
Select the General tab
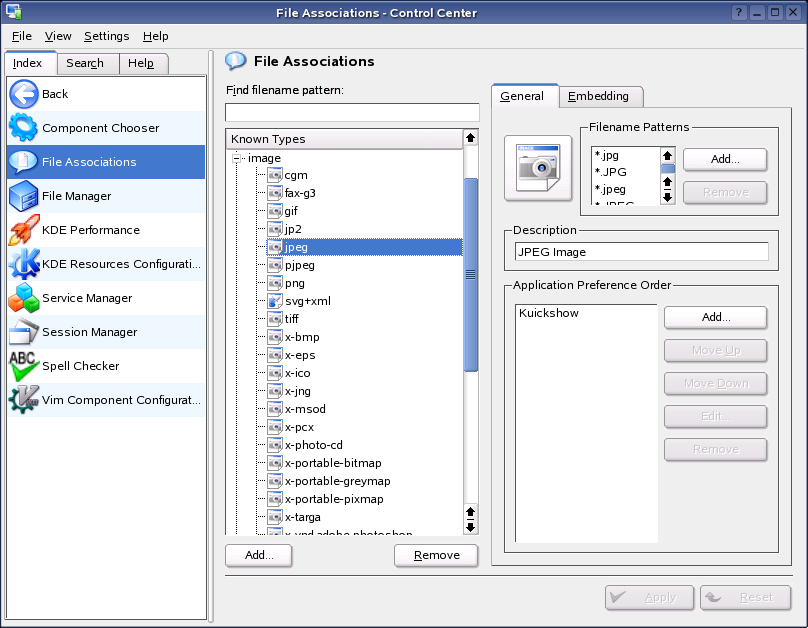coord(525,96)
